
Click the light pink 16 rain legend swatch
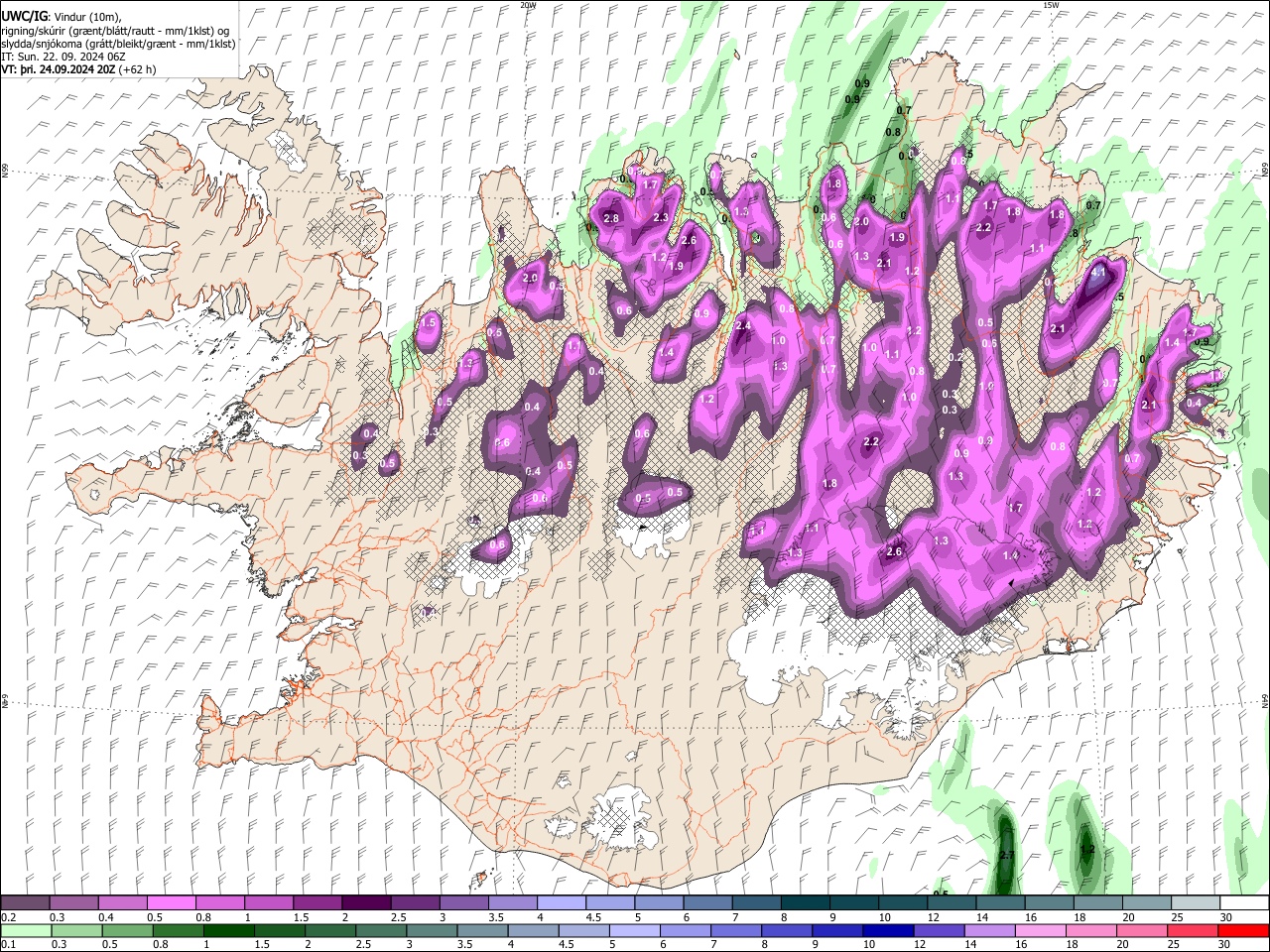pos(1040,930)
